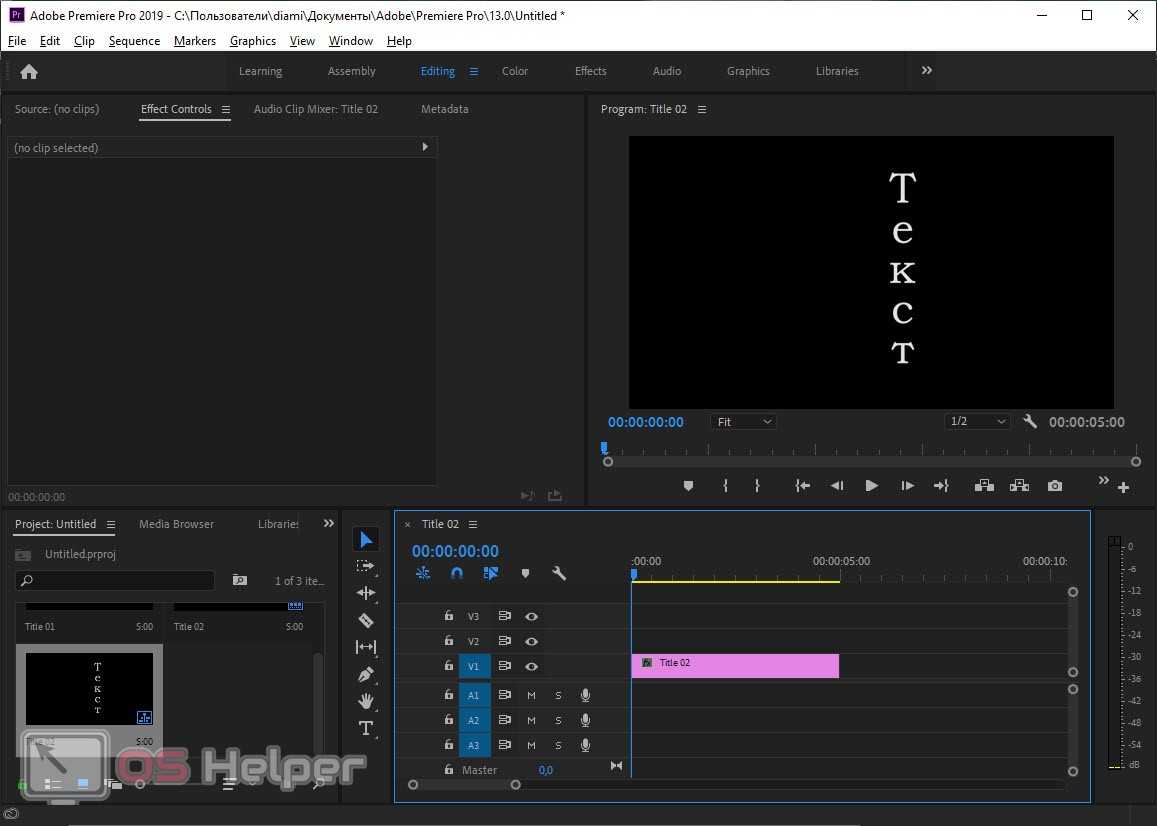Select the Razor tool
Image resolution: width=1157 pixels, height=826 pixels.
click(366, 620)
